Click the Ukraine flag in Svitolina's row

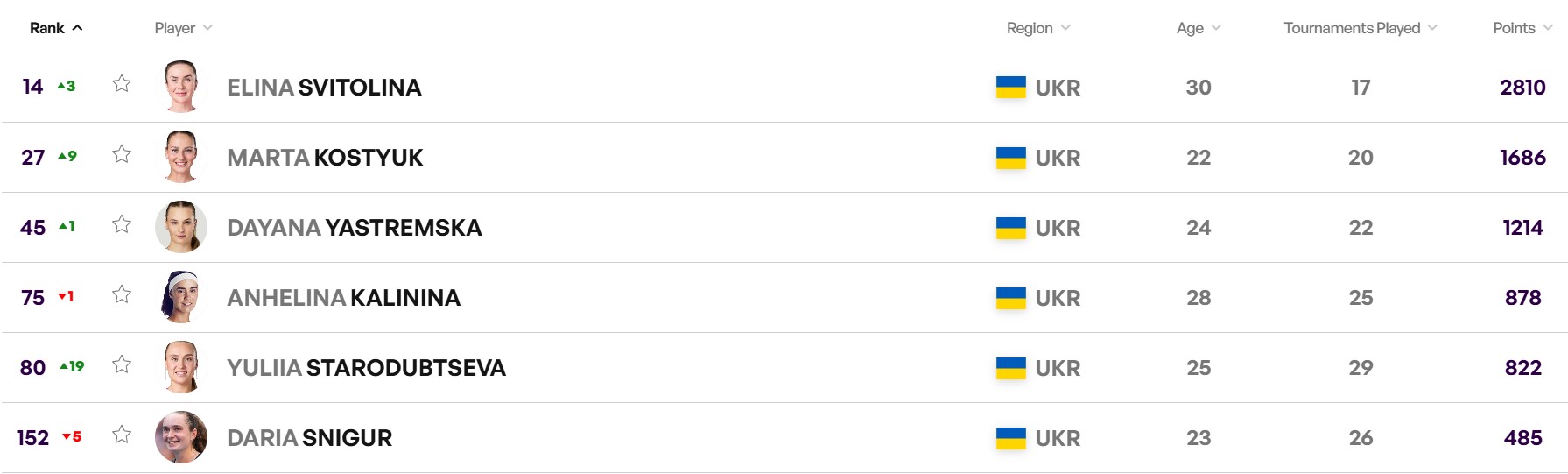coord(1011,88)
